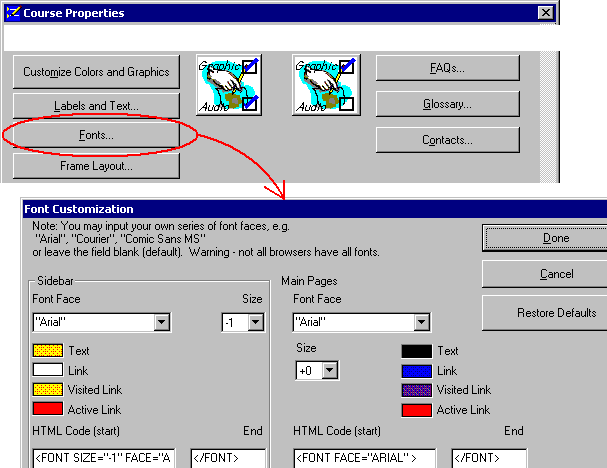Pick the Sidebar Text yellow color swatch
The height and width of the screenshot is (468, 607).
pyautogui.click(x=48, y=350)
